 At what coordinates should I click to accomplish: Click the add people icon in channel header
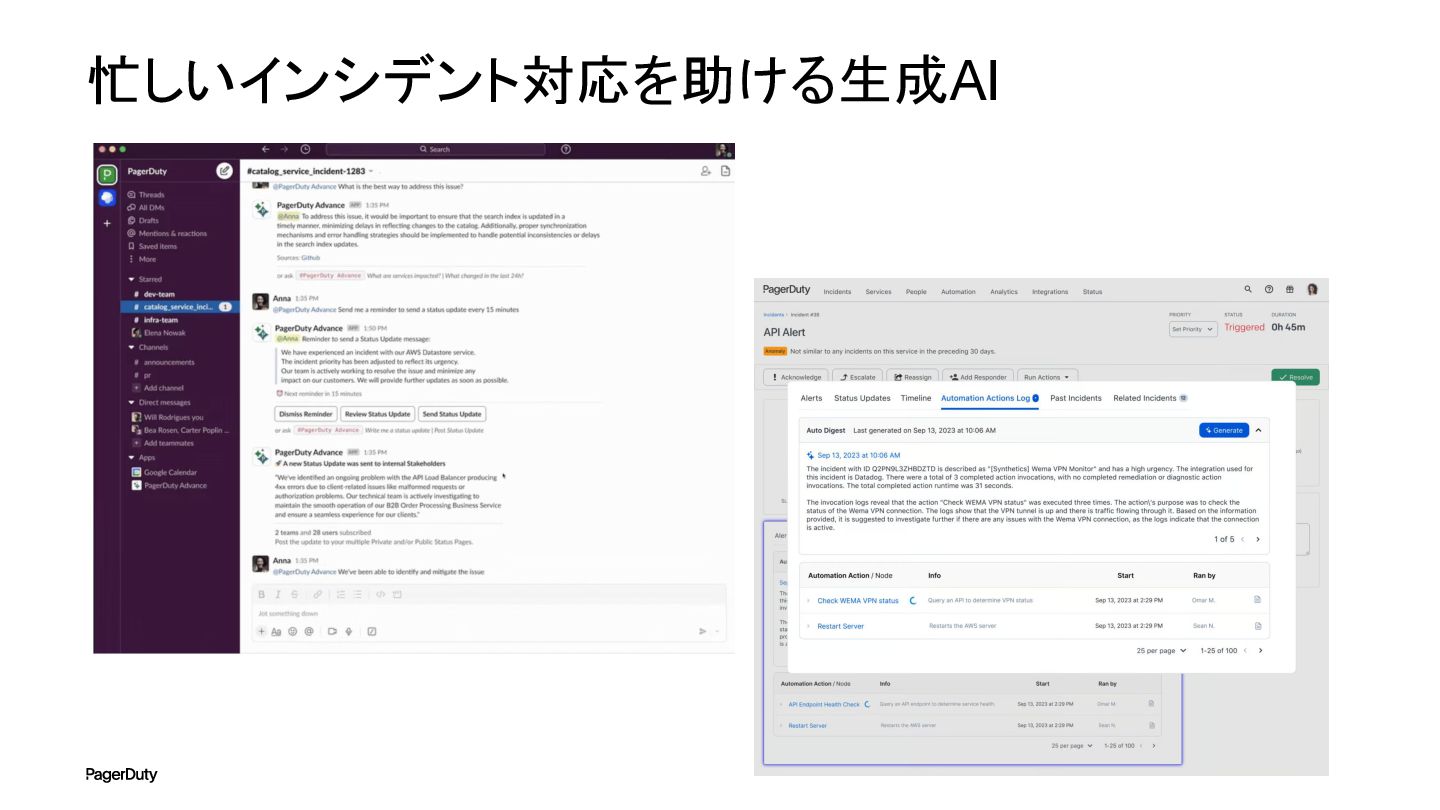pyautogui.click(x=706, y=171)
